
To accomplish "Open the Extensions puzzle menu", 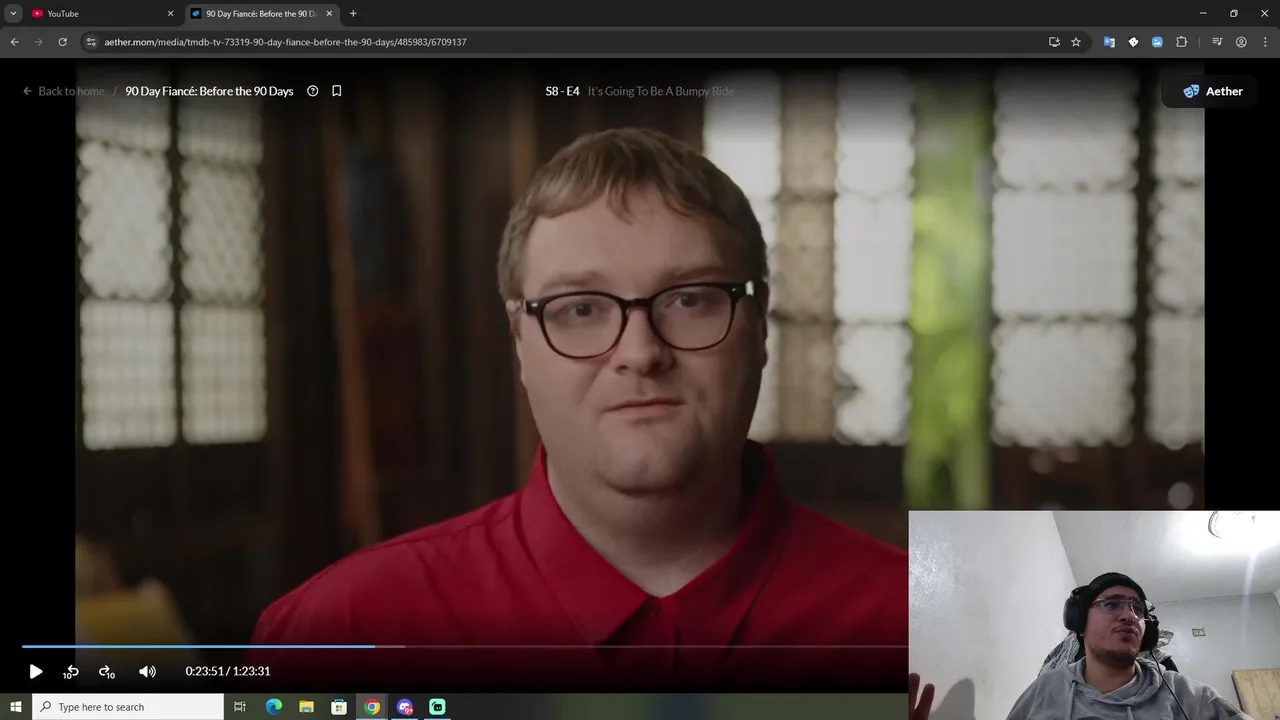I will 1181,42.
